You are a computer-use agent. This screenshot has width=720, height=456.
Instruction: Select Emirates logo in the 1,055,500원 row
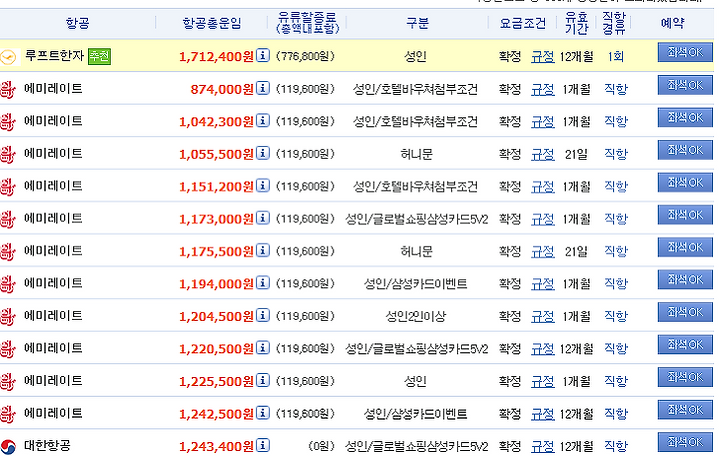(8, 154)
